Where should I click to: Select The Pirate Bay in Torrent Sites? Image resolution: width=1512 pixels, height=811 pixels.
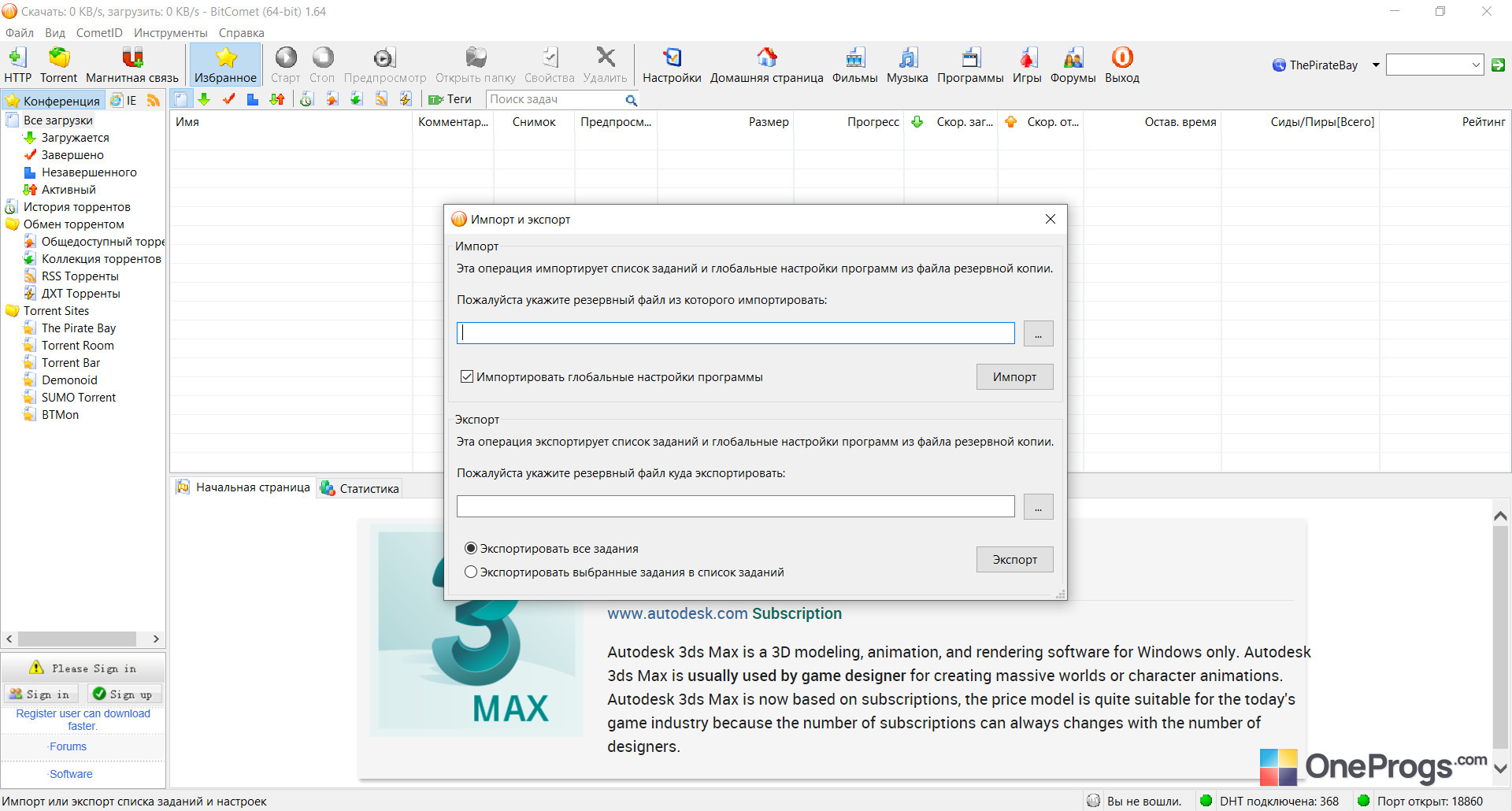click(79, 328)
